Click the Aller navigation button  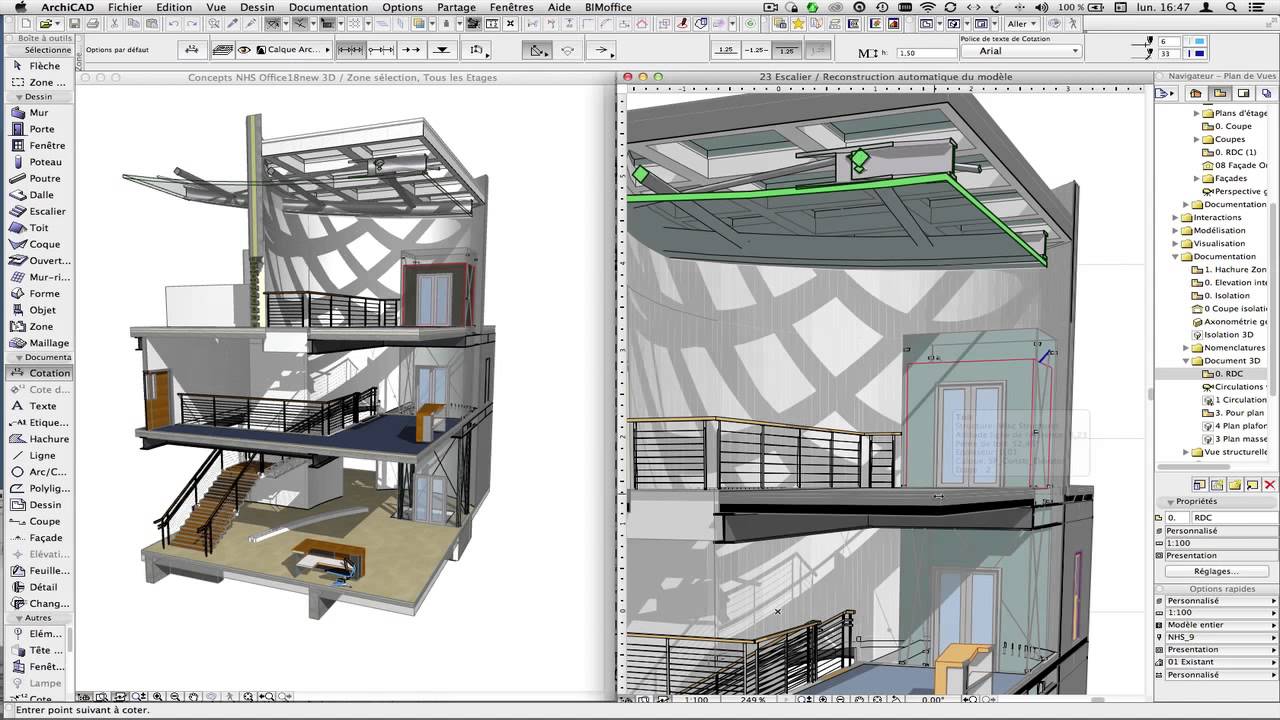tap(1021, 24)
